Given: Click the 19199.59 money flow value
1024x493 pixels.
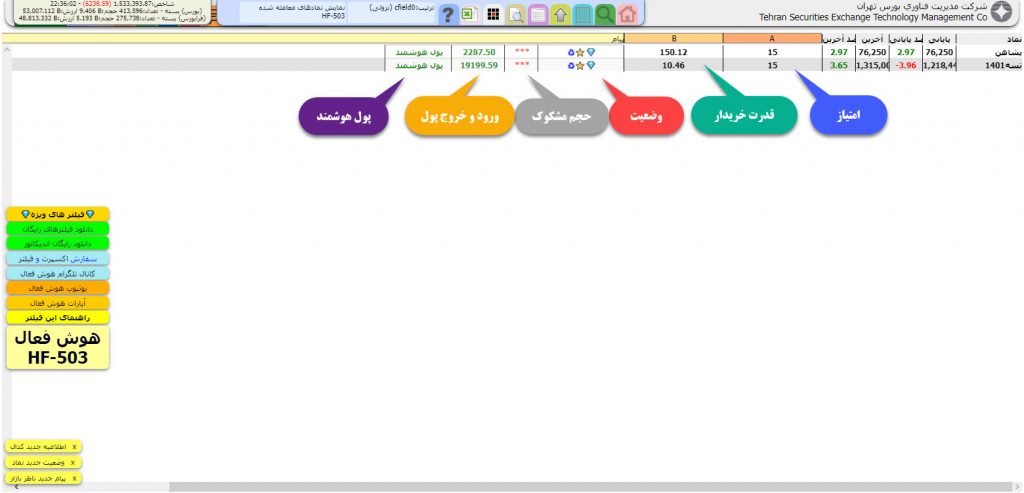Looking at the screenshot, I should 479,65.
